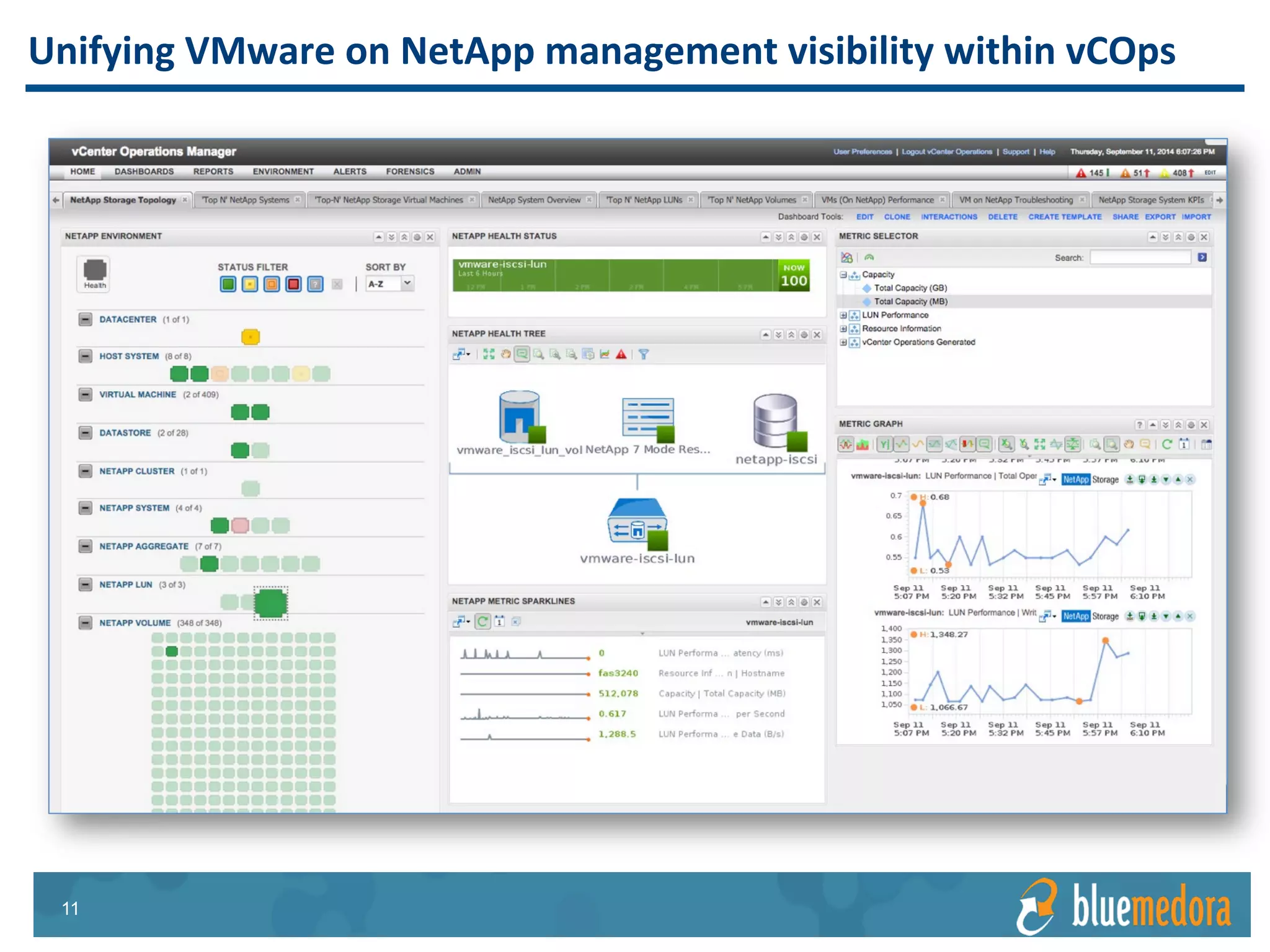Open the DASHBOARDS menu
Image resolution: width=1270 pixels, height=952 pixels.
click(x=144, y=172)
